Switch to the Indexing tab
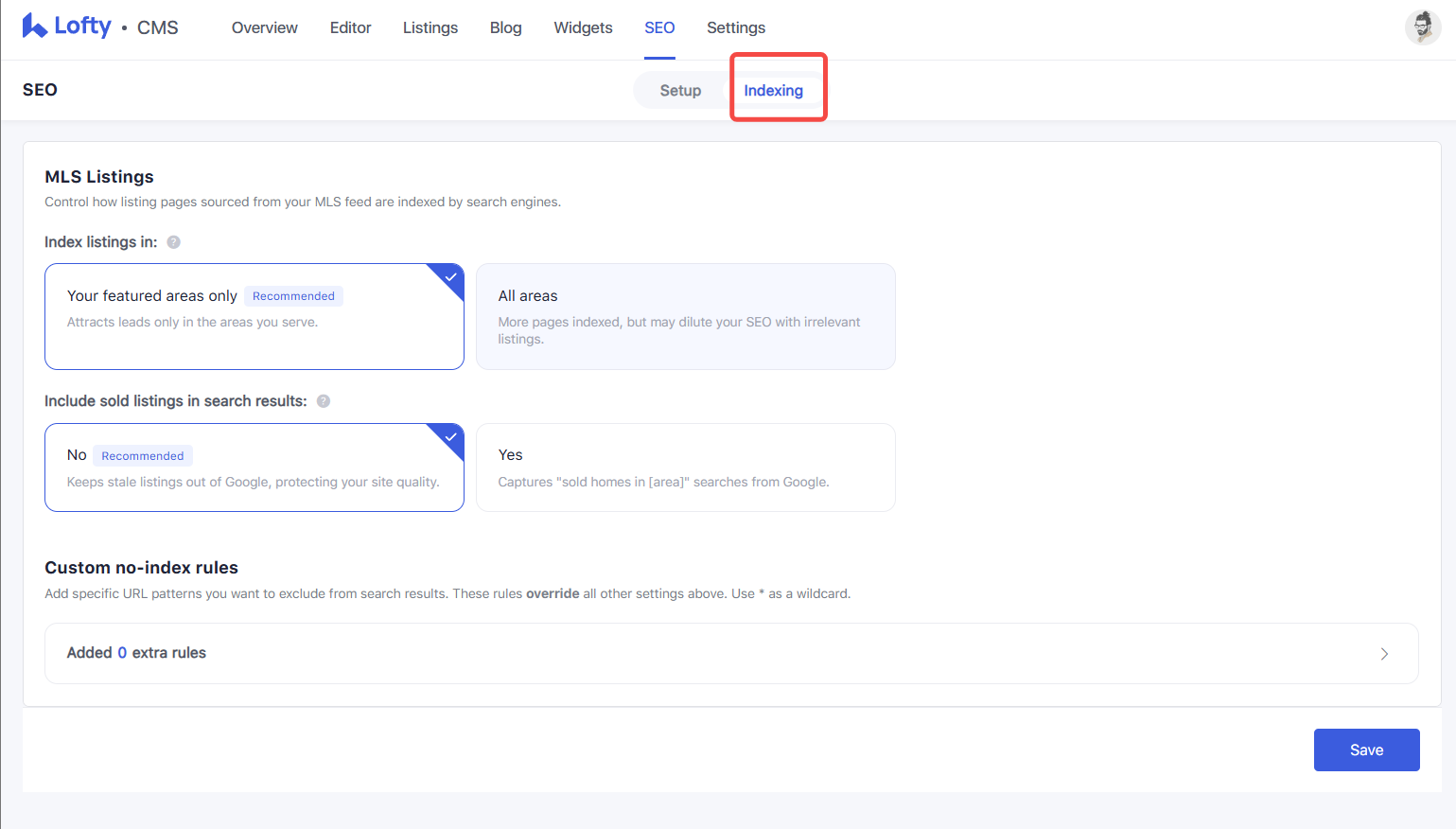This screenshot has height=829, width=1456. 774,91
